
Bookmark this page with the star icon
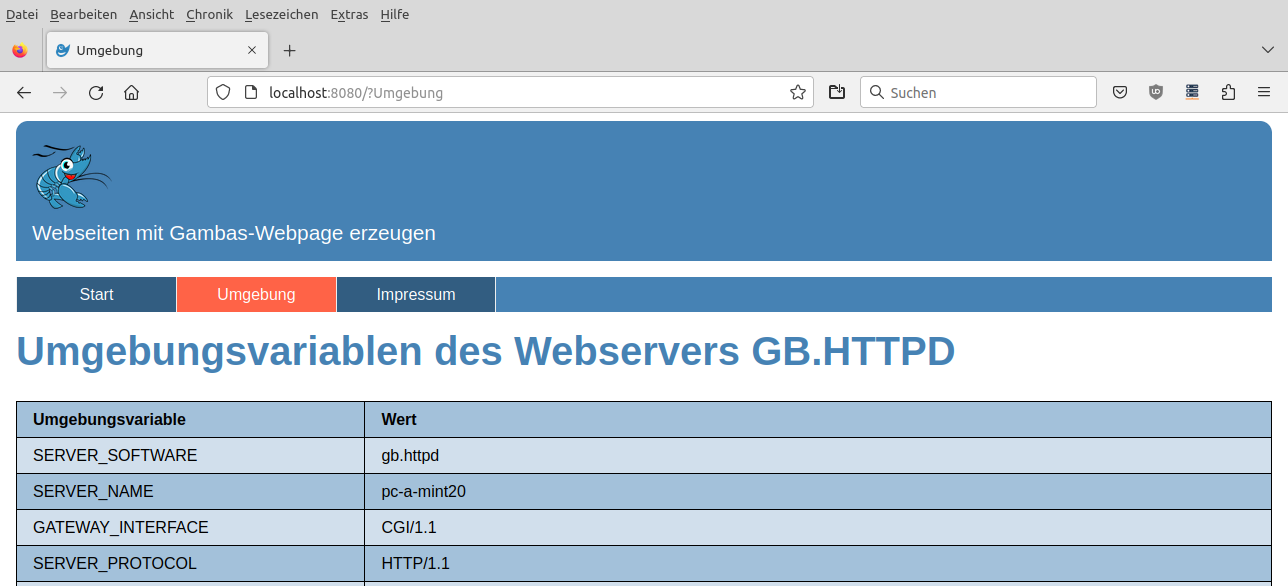coord(797,93)
